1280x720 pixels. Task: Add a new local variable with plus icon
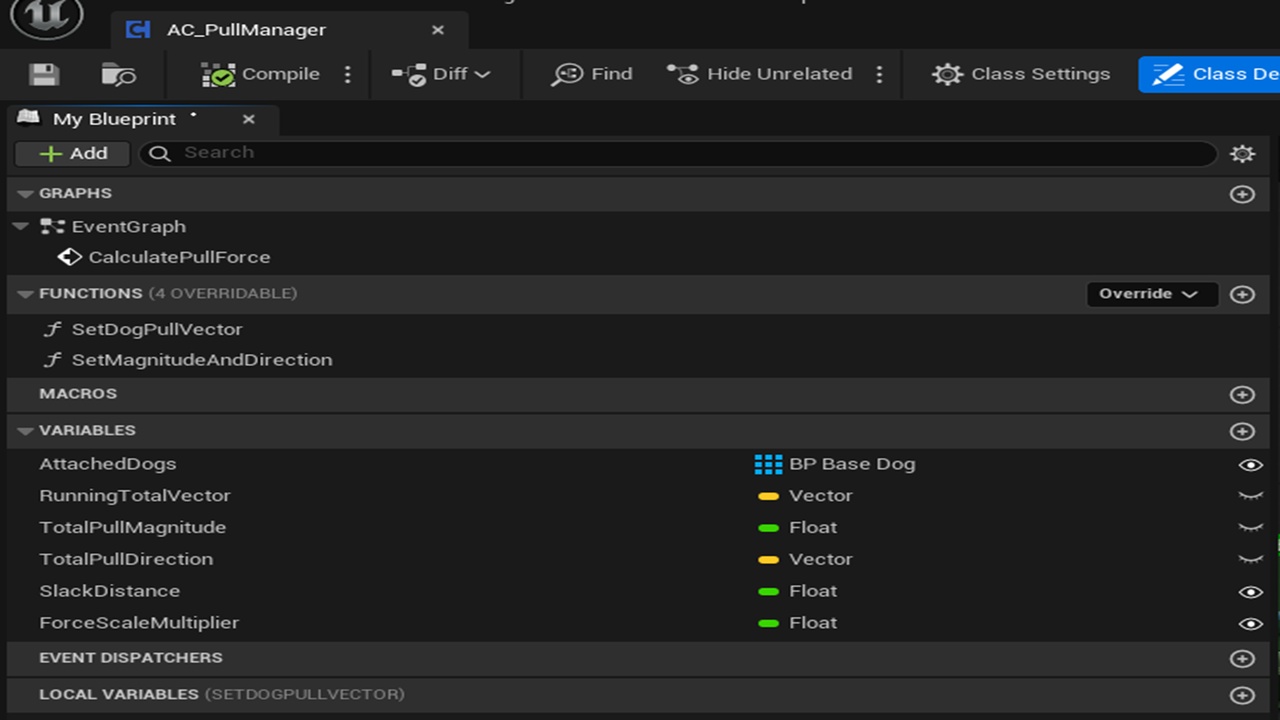1242,695
